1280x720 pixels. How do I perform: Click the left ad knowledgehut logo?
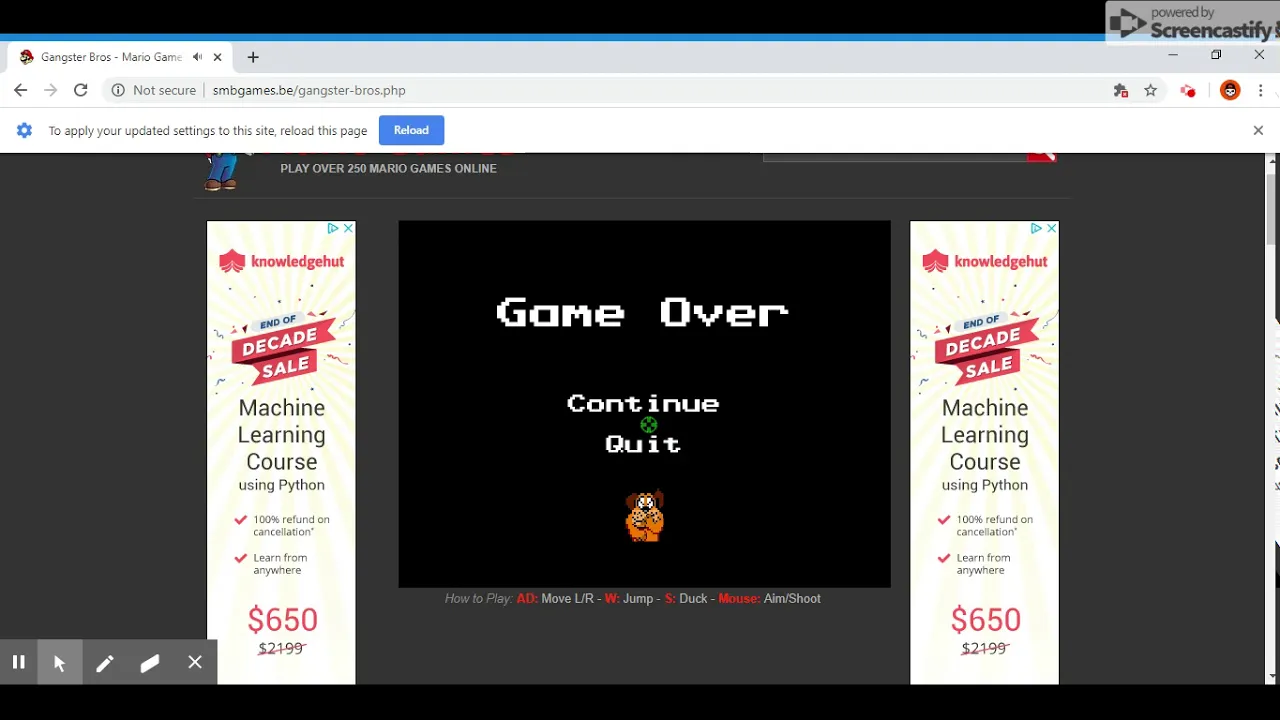coord(281,261)
